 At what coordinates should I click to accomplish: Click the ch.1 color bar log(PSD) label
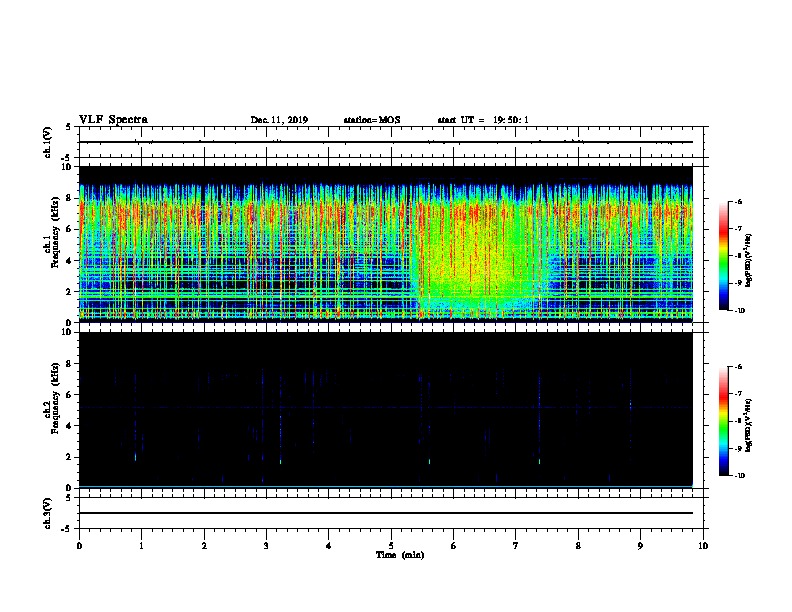(748, 260)
